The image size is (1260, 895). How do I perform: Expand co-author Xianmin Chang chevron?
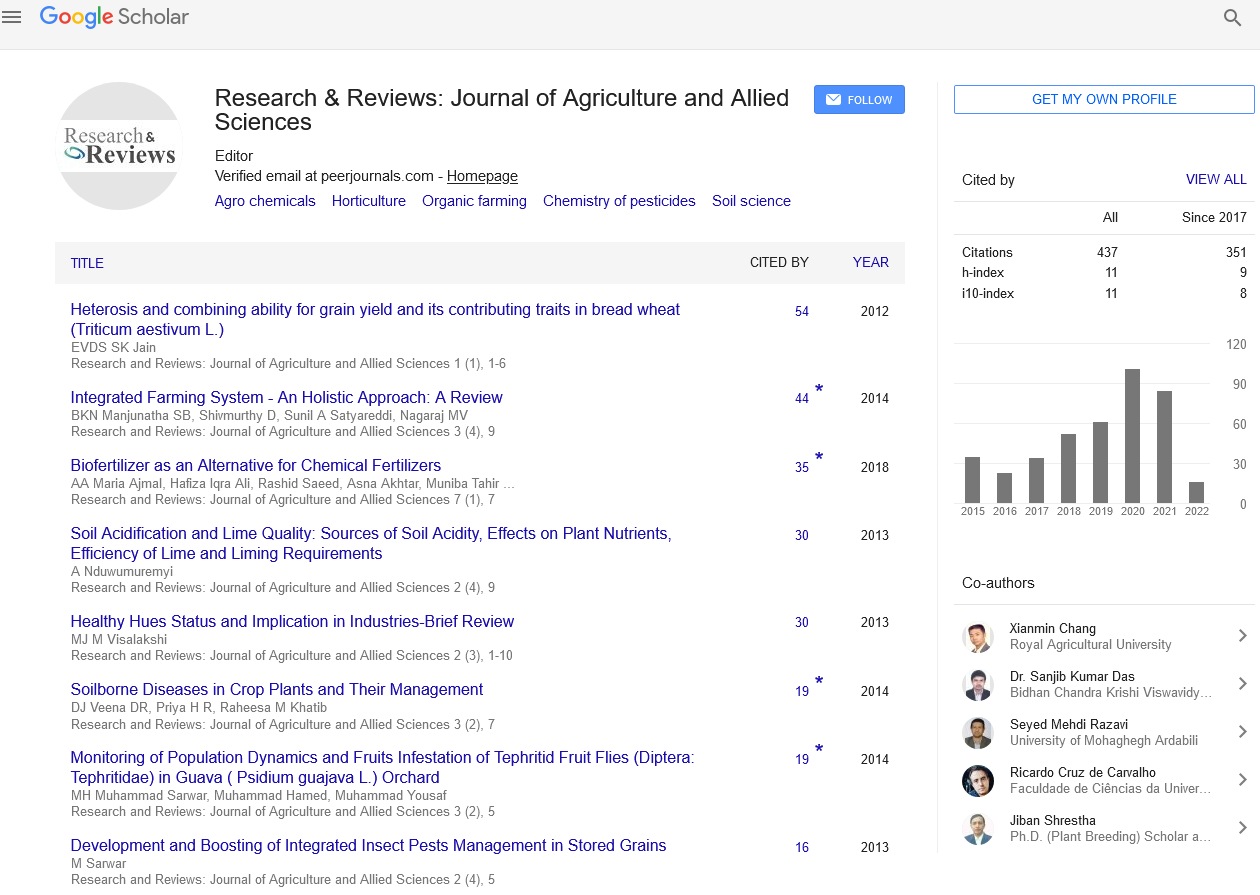click(1242, 636)
